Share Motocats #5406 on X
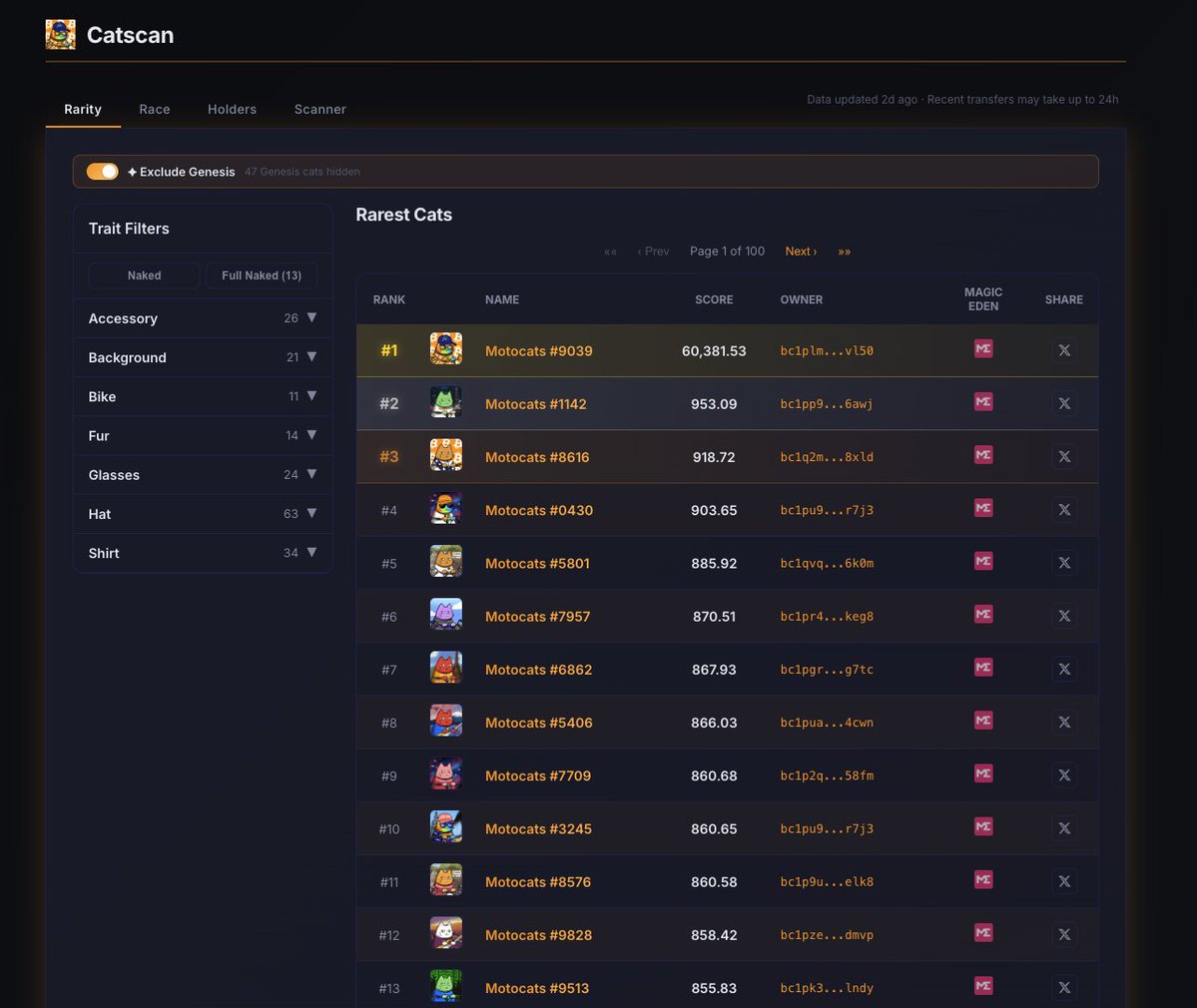Viewport: 1197px width, 1008px height. tap(1064, 722)
